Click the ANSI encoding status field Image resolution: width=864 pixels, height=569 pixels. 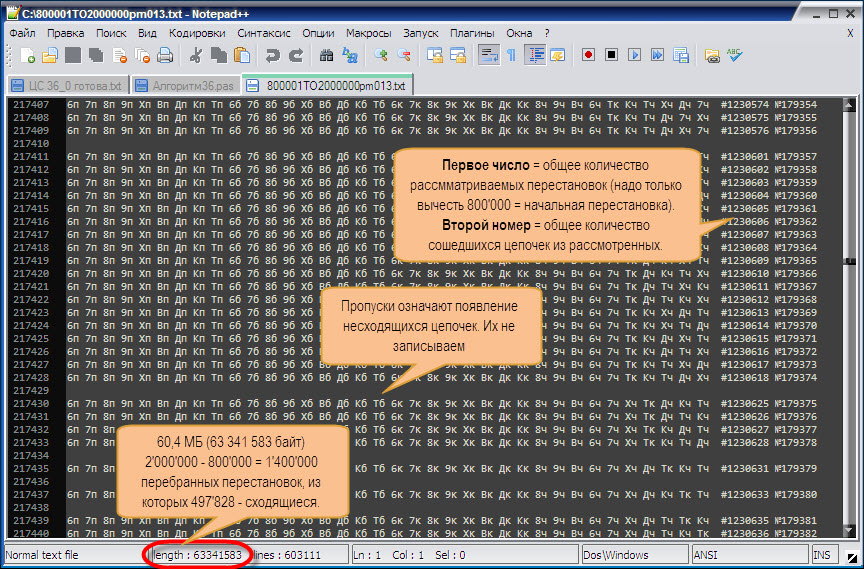point(750,555)
